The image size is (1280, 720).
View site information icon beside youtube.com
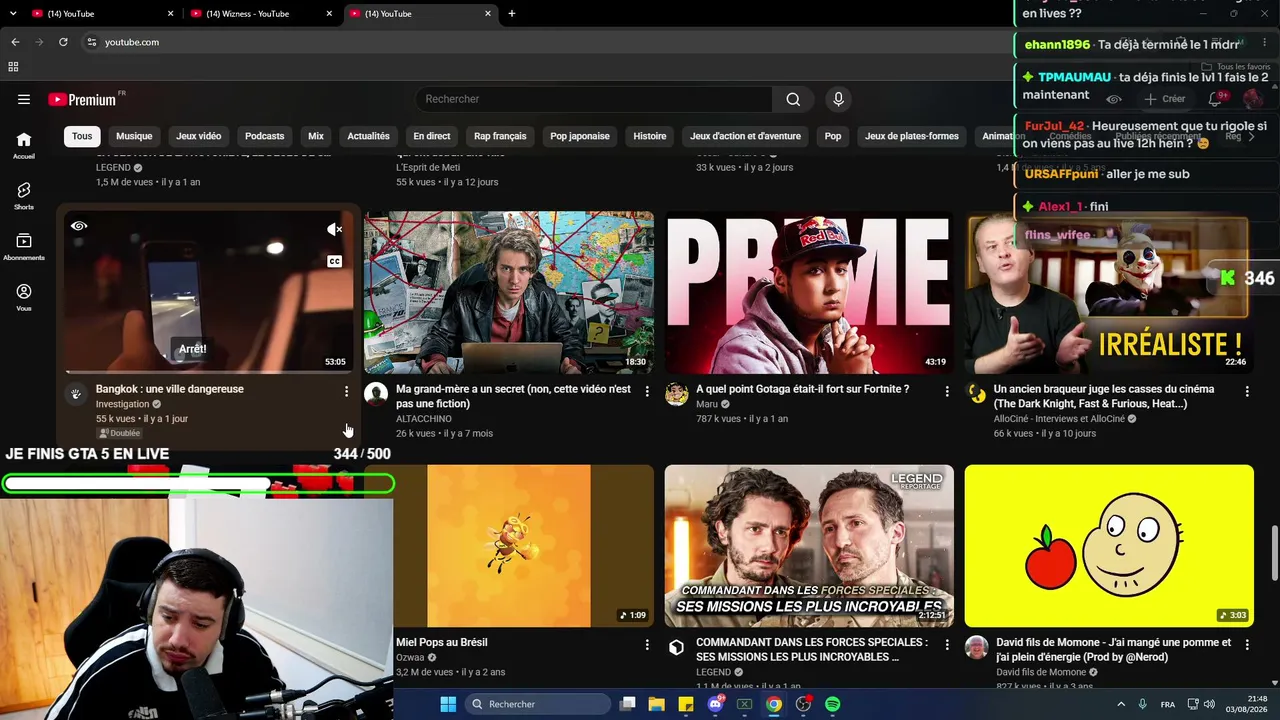pos(91,42)
